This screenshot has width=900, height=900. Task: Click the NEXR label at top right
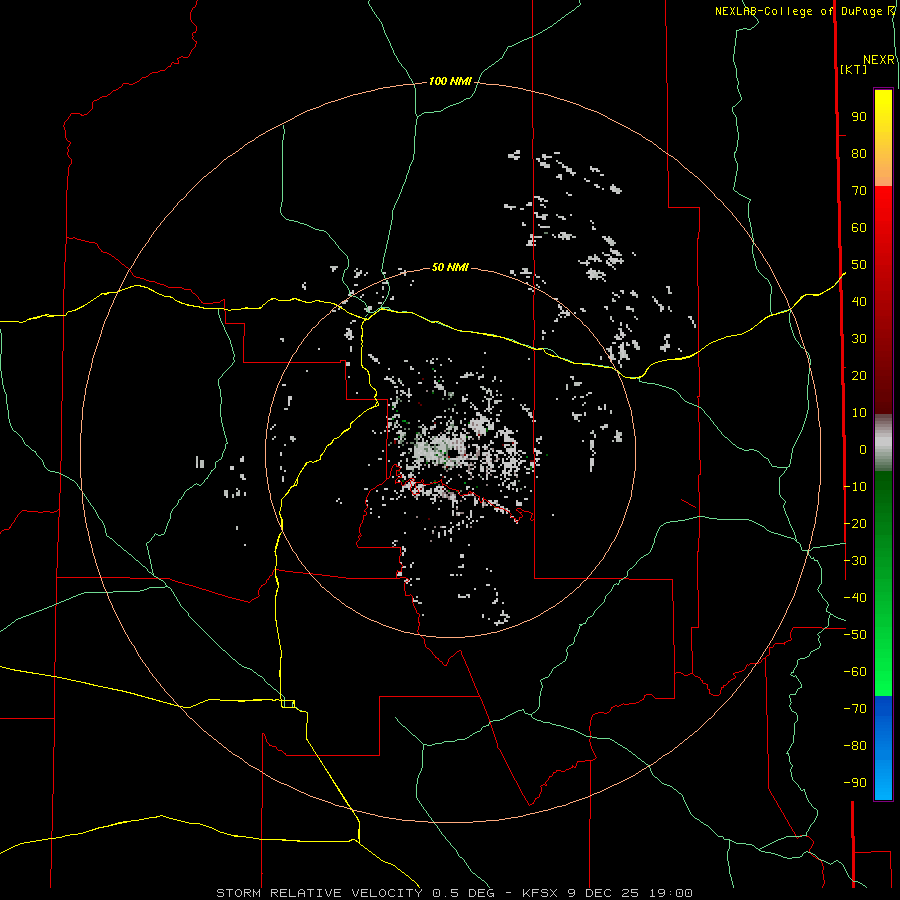[x=879, y=60]
